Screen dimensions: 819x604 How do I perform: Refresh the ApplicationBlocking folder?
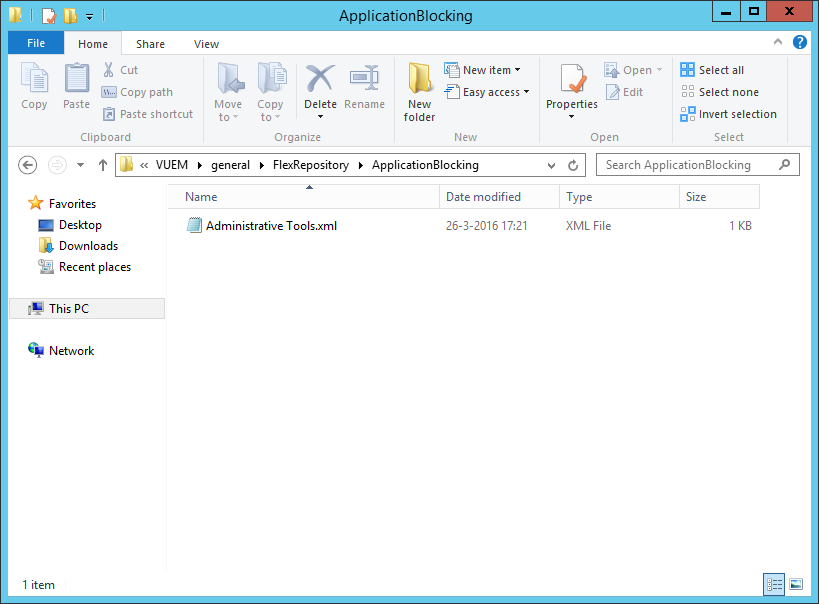click(x=573, y=166)
